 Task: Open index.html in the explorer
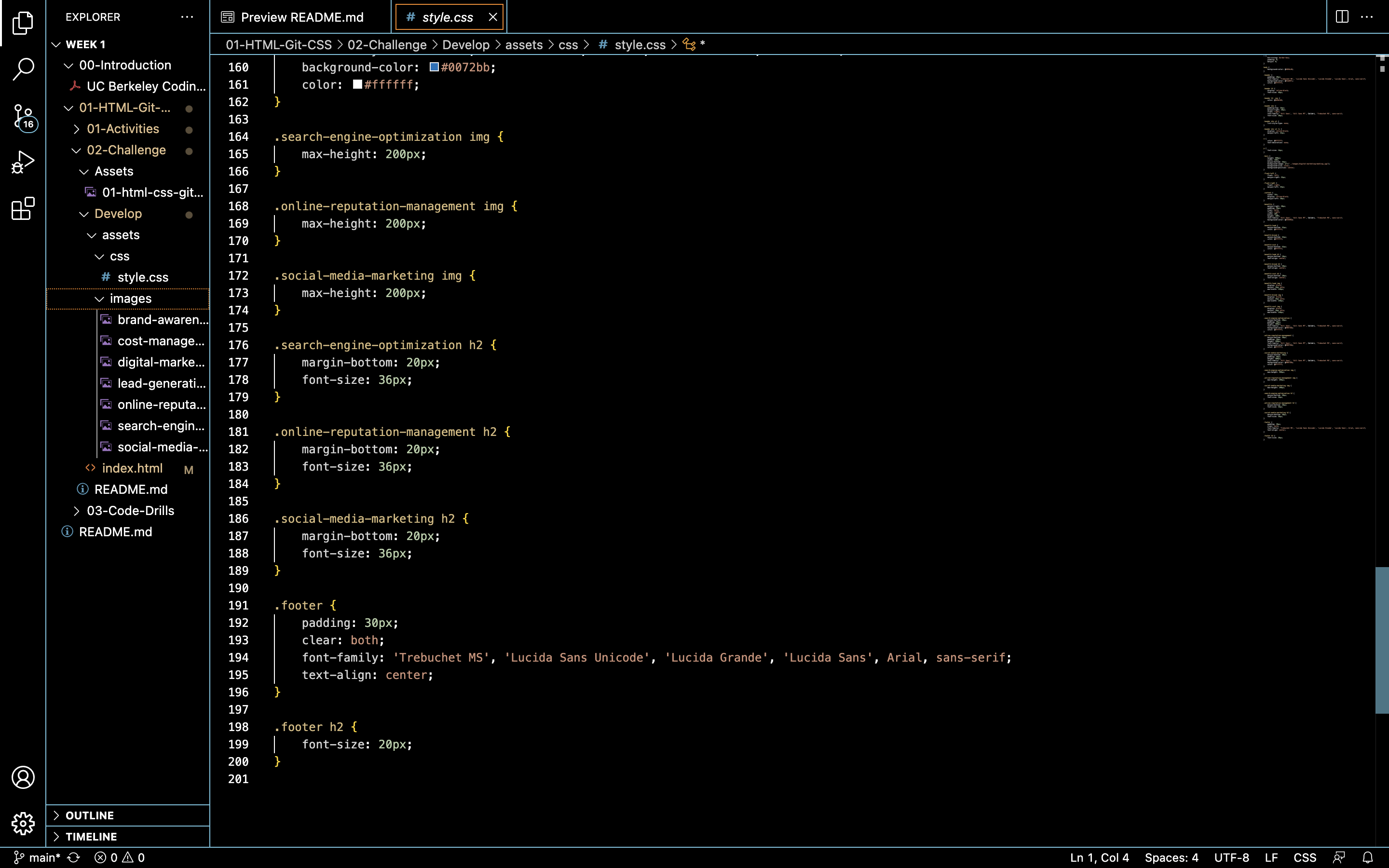pos(132,468)
